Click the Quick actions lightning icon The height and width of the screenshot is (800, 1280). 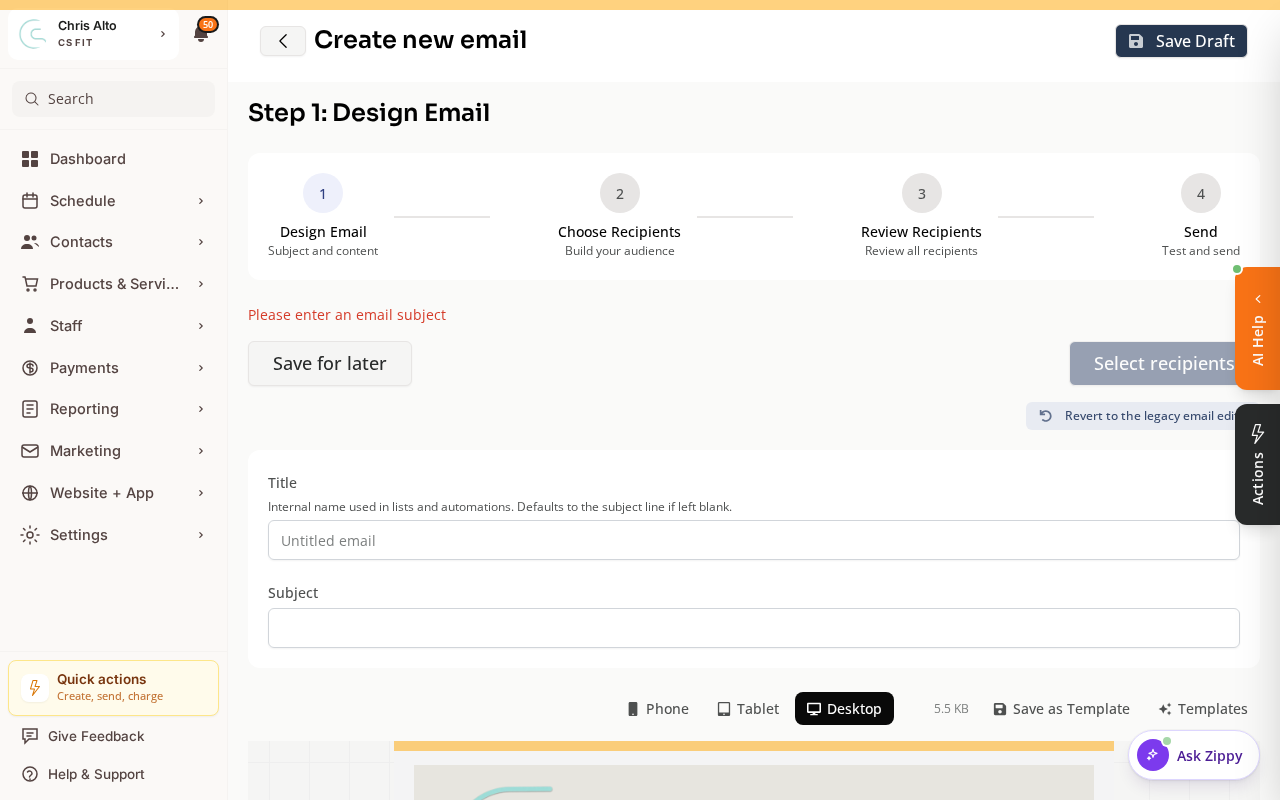point(35,688)
